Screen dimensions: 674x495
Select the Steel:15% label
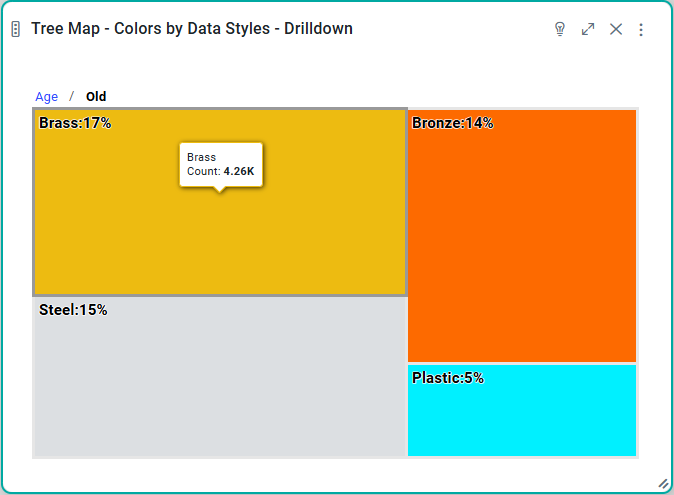pyautogui.click(x=73, y=310)
